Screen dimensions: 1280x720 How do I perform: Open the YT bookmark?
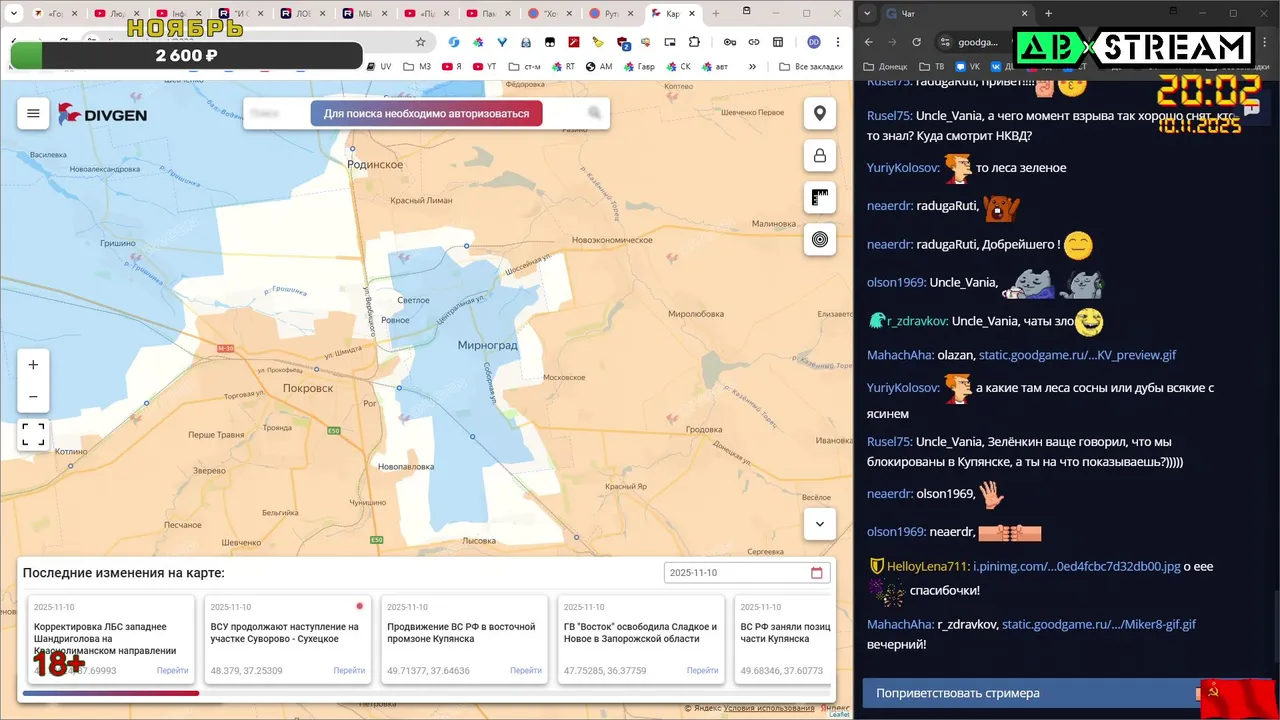[x=483, y=66]
